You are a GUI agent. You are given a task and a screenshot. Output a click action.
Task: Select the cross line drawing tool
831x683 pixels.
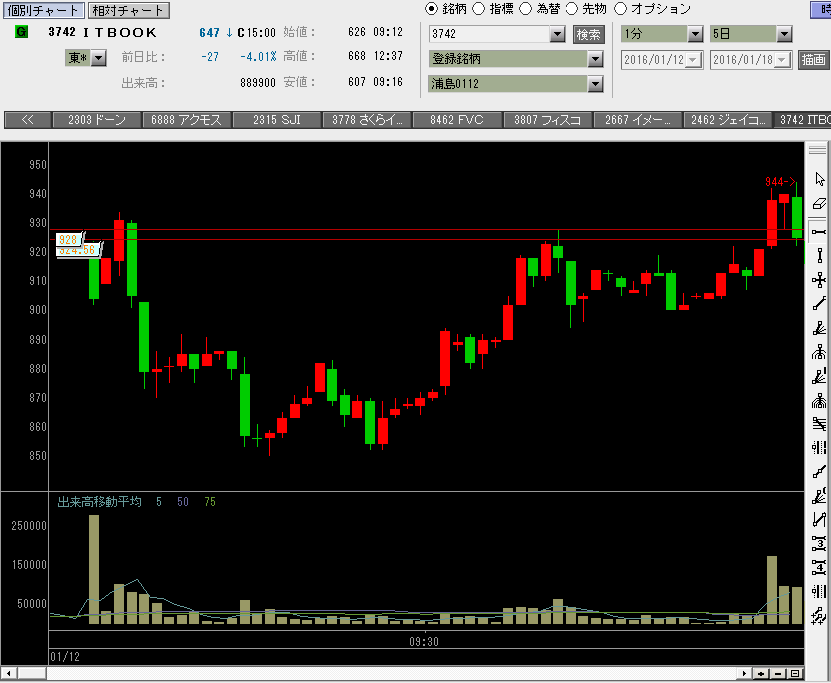click(819, 280)
